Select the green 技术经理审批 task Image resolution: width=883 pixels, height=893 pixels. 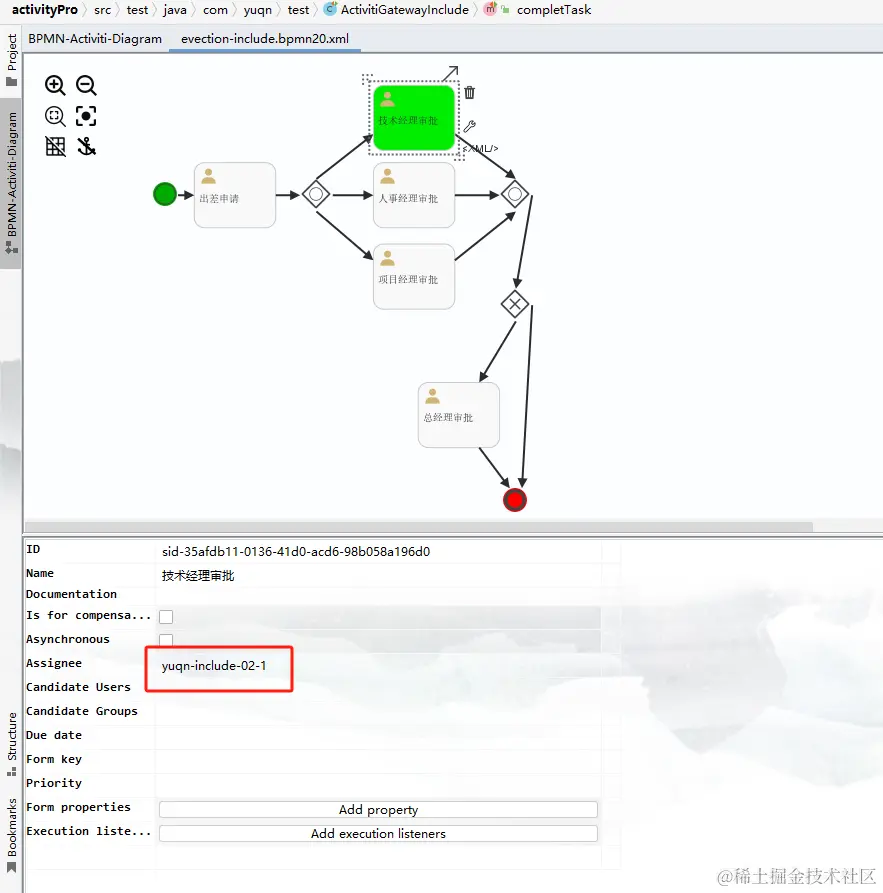pyautogui.click(x=414, y=118)
